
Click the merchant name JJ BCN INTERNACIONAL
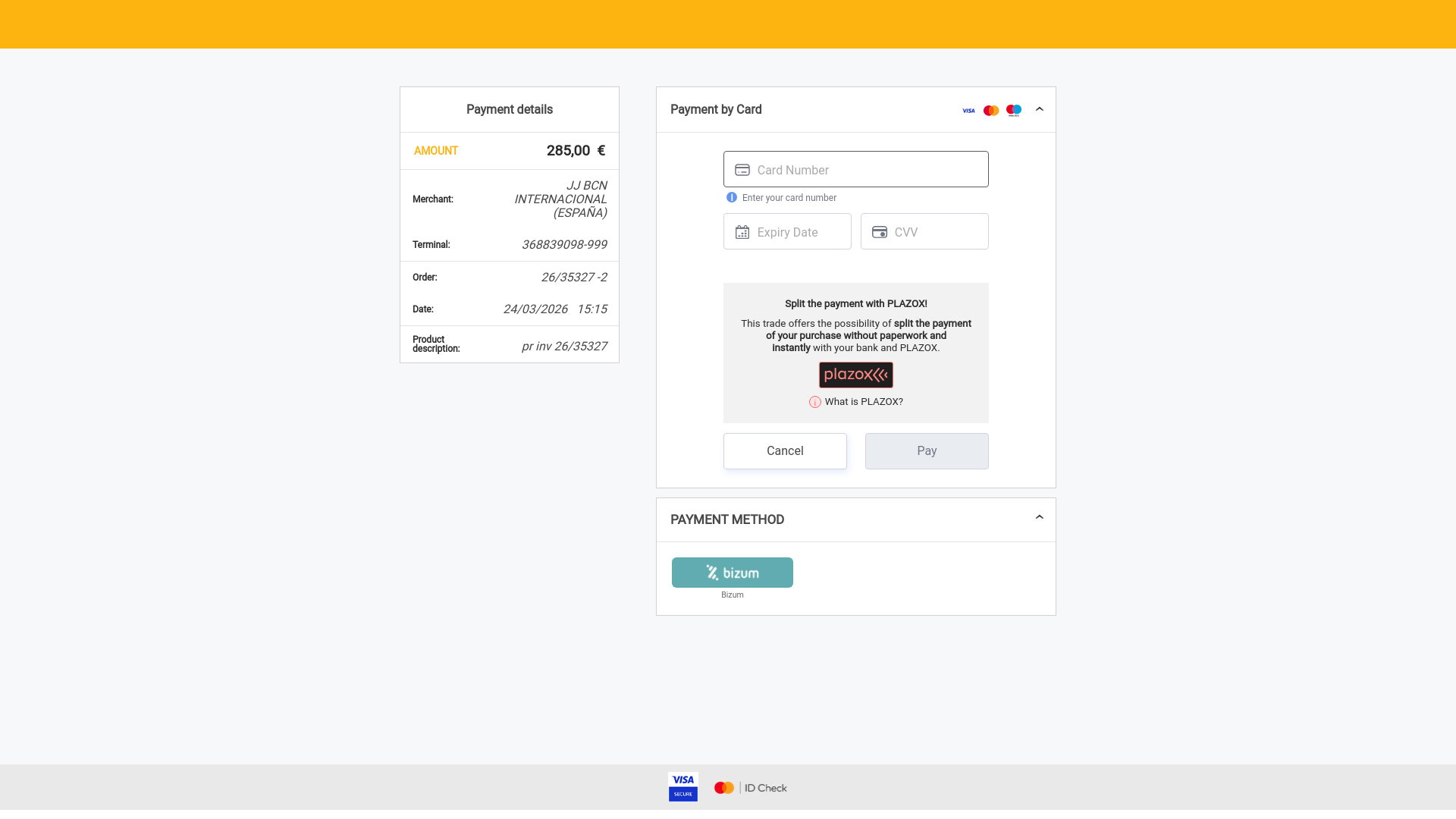pos(560,199)
